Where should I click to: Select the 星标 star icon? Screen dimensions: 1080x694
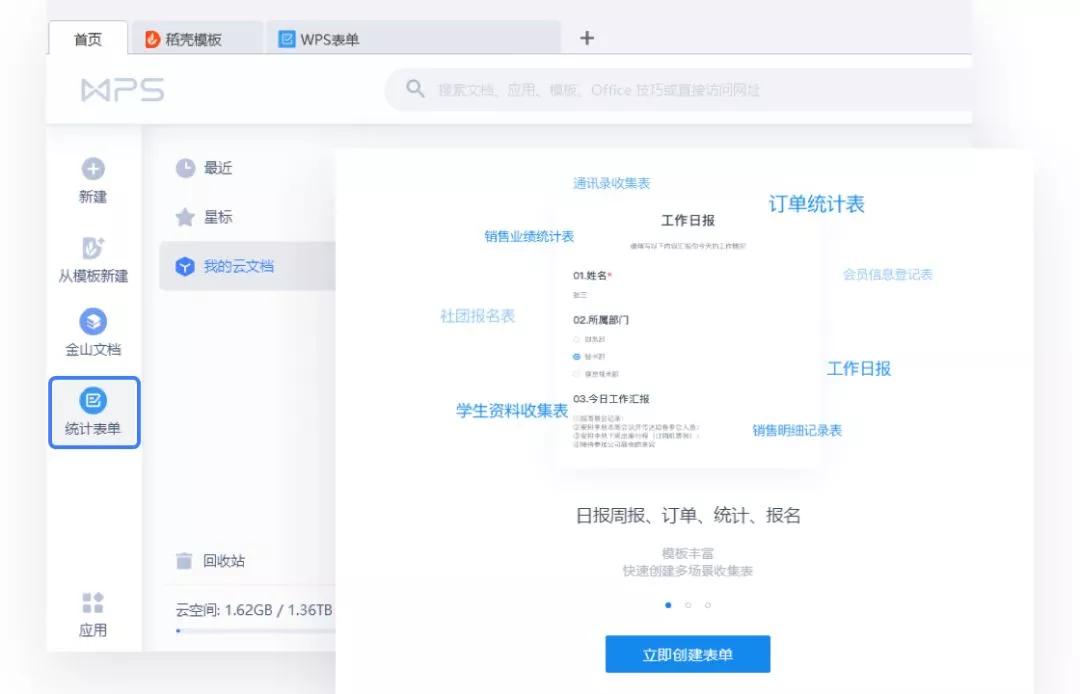[x=186, y=216]
